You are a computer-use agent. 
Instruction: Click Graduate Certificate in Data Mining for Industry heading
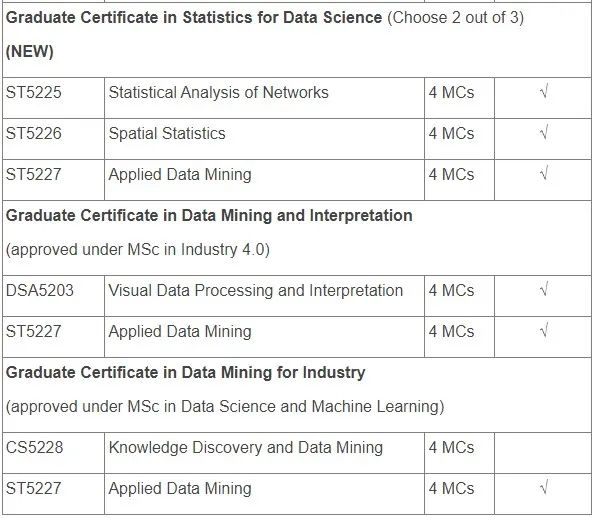click(185, 372)
